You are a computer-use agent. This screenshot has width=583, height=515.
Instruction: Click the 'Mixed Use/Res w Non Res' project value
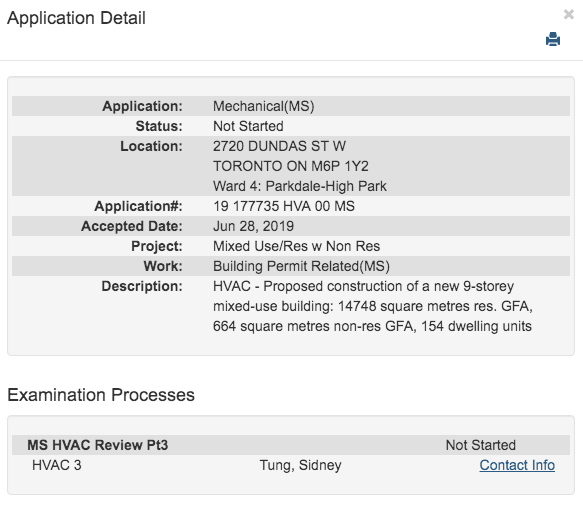click(x=296, y=246)
